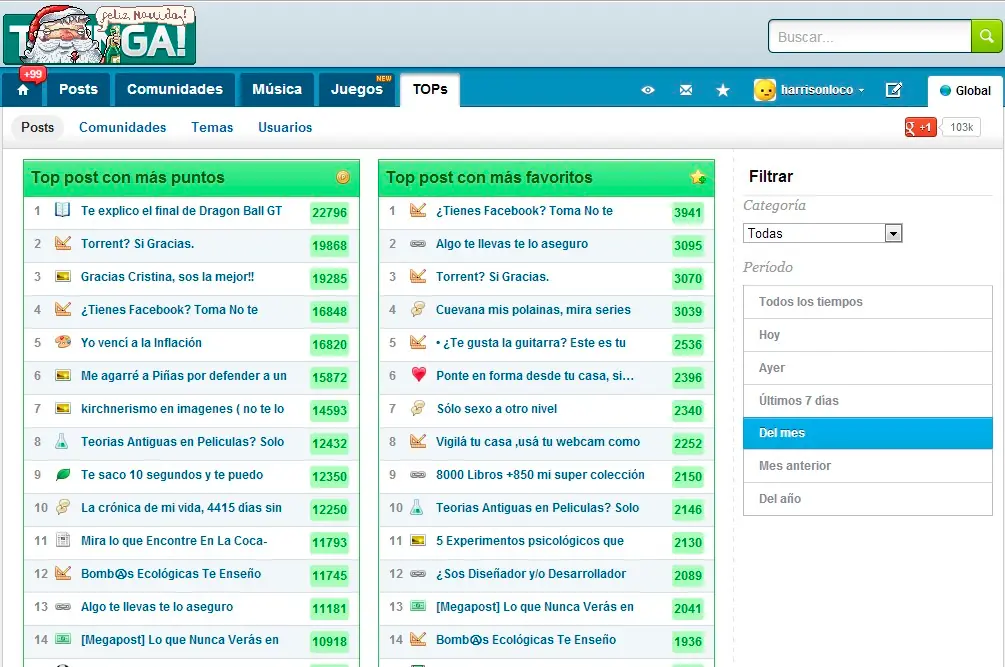Click the Google +1 button
This screenshot has height=667, width=1005.
(x=920, y=127)
